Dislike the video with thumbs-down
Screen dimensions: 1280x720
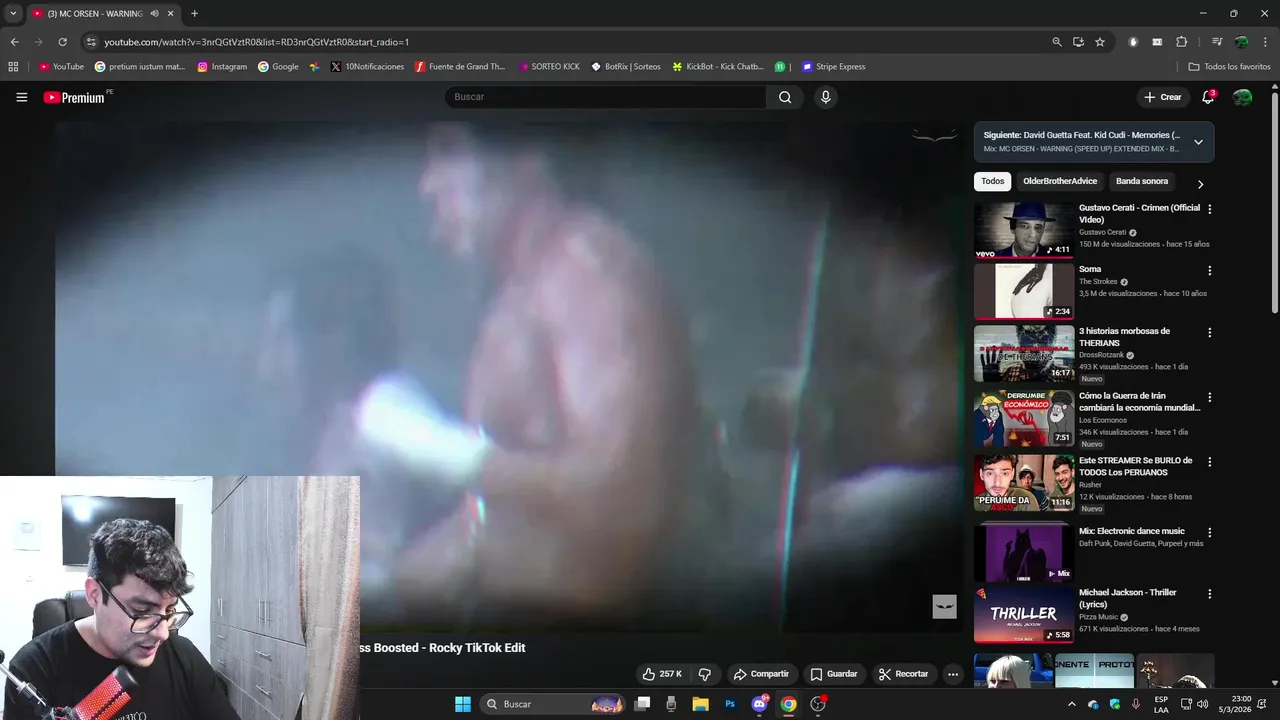(705, 674)
